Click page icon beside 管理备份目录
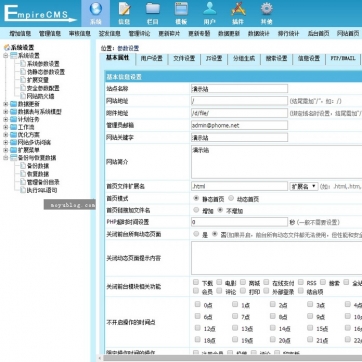362x362 pixels. point(23,182)
